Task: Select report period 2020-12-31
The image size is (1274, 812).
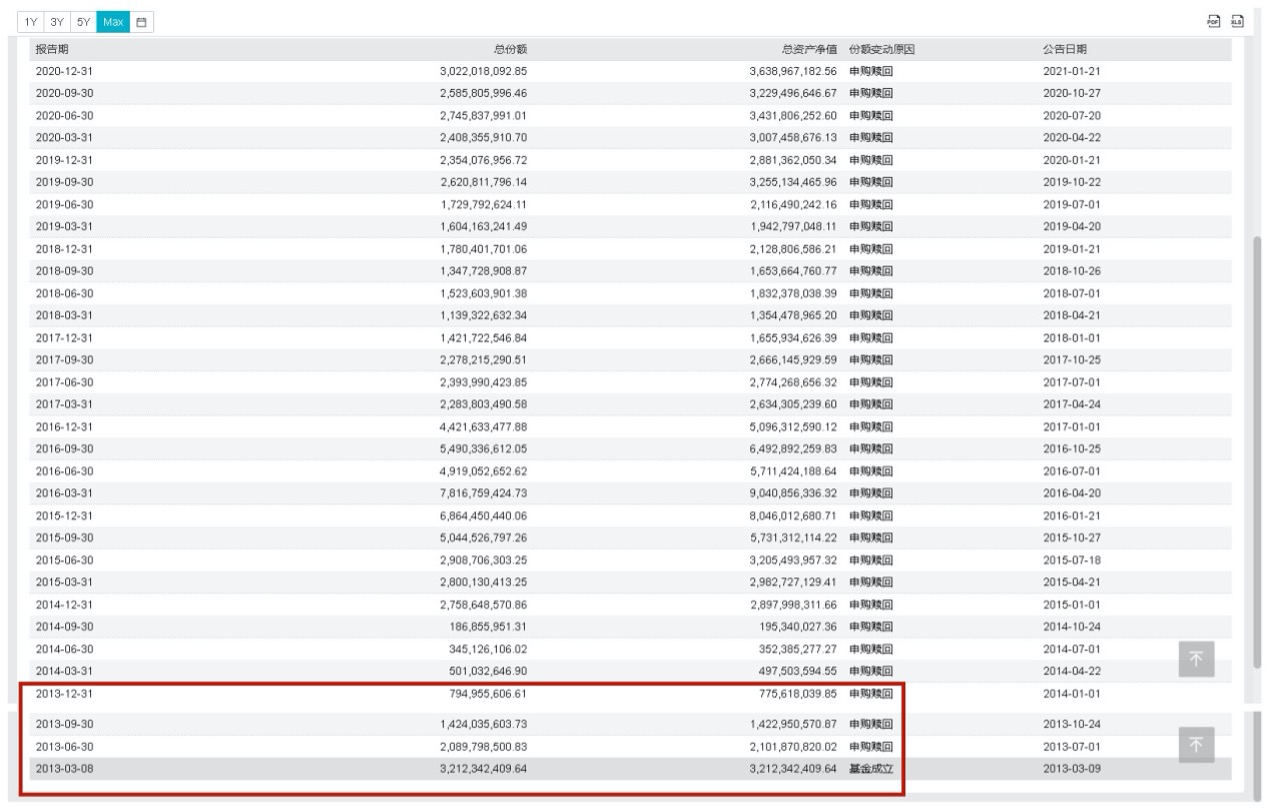Action: point(64,71)
